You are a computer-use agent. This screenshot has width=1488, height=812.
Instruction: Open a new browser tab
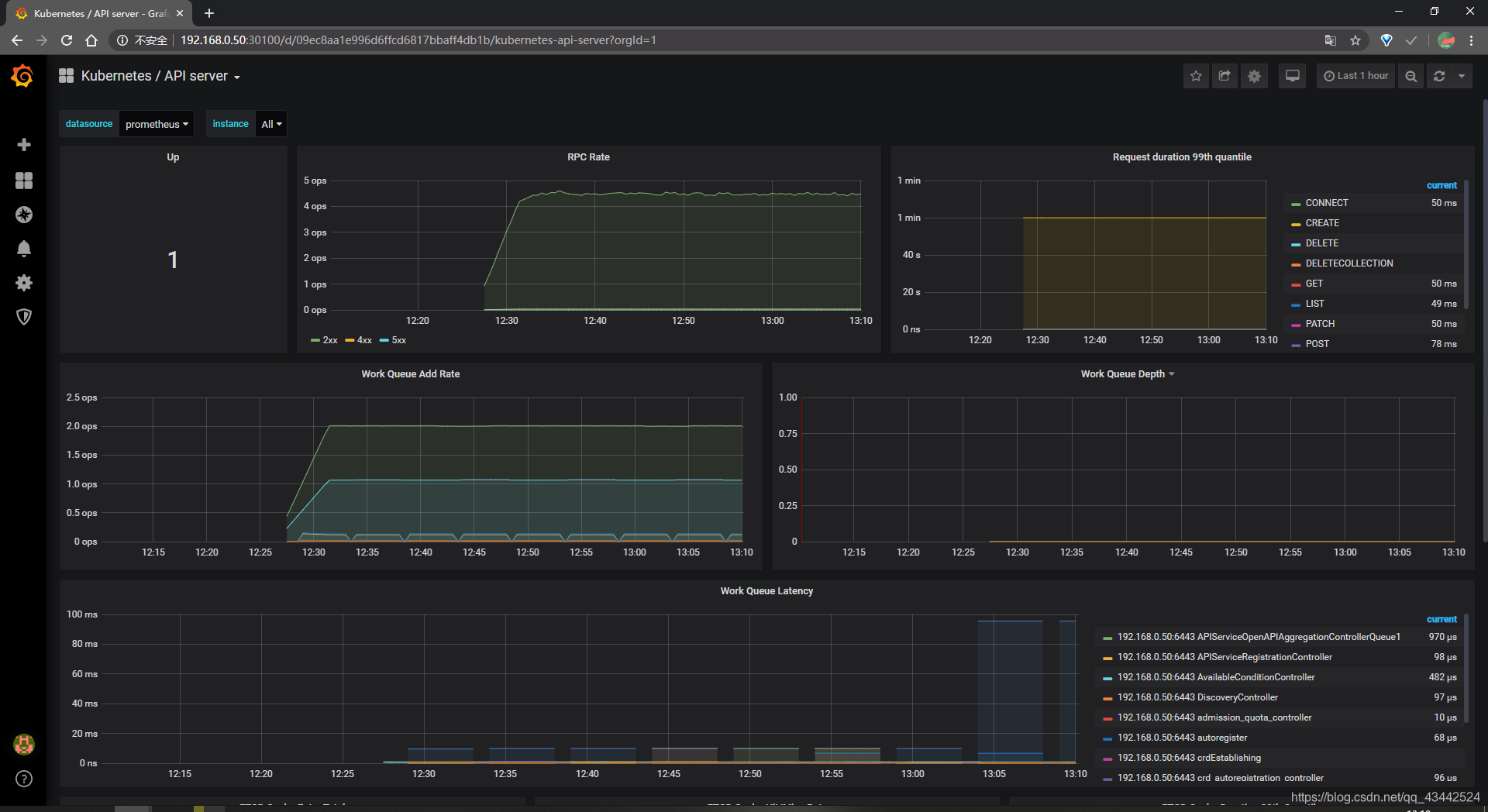pyautogui.click(x=209, y=13)
